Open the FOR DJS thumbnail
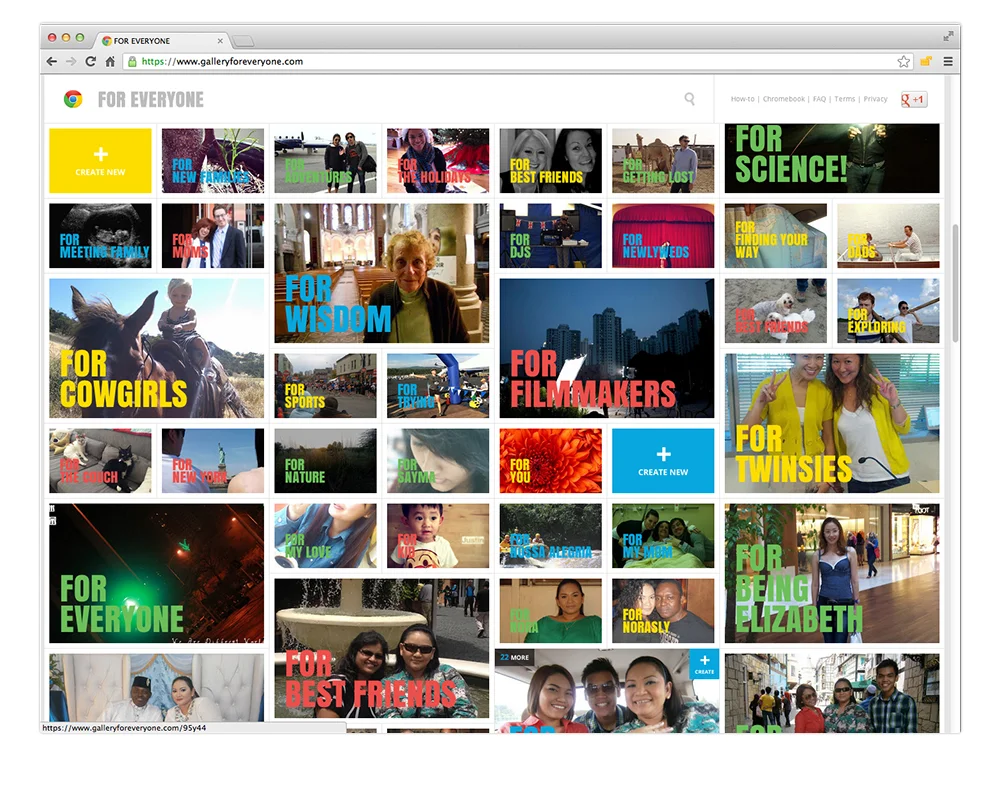Screen dimensions: 1000x789 [x=550, y=236]
